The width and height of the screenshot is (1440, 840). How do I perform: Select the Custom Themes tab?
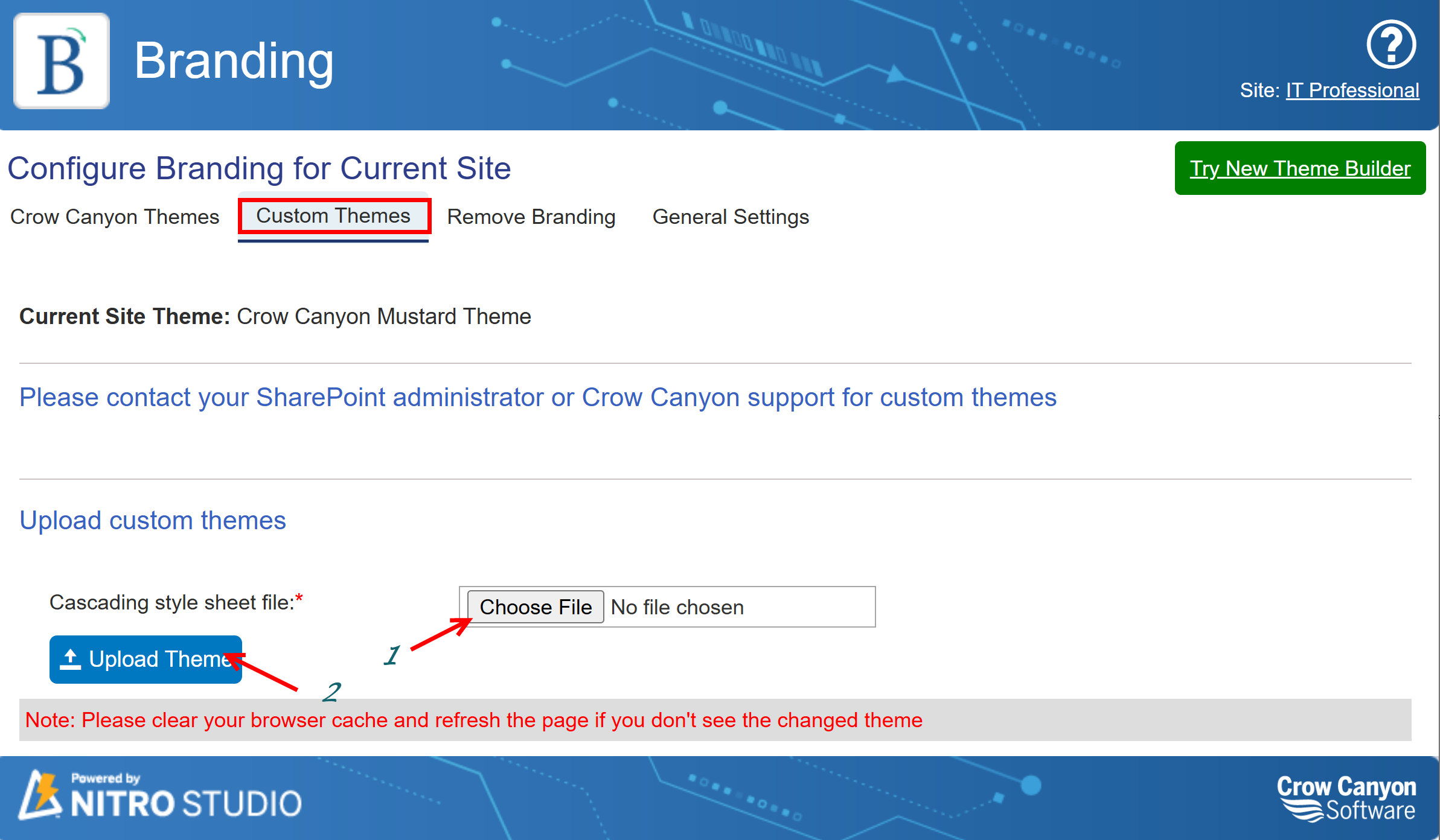click(x=333, y=216)
